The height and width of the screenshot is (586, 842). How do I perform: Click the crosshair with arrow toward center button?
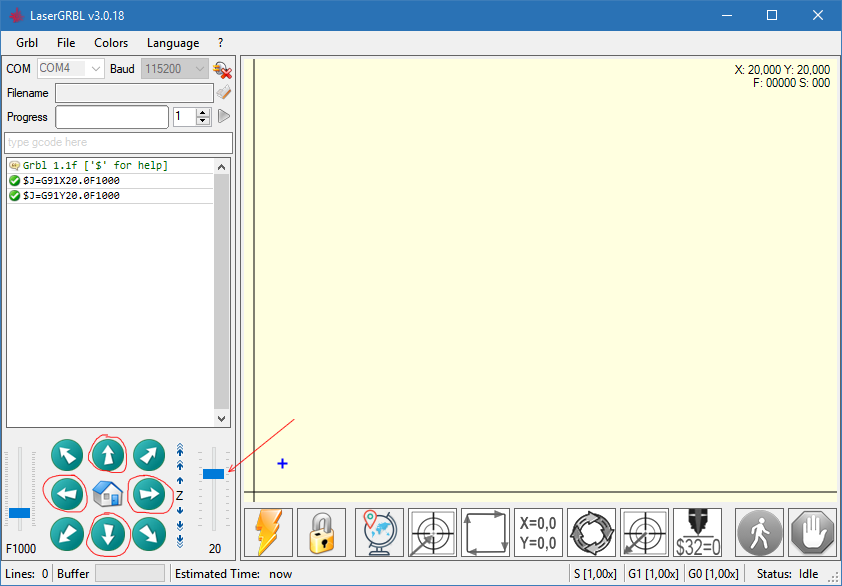click(432, 532)
